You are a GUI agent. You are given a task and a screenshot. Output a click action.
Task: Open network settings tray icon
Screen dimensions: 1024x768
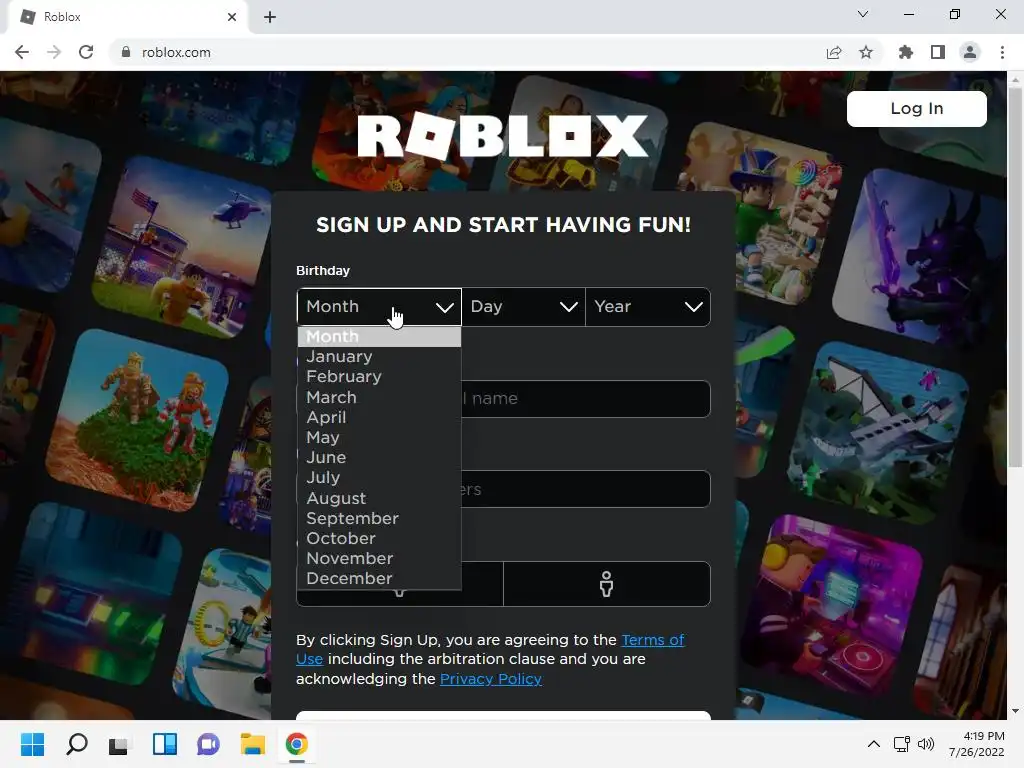[902, 744]
